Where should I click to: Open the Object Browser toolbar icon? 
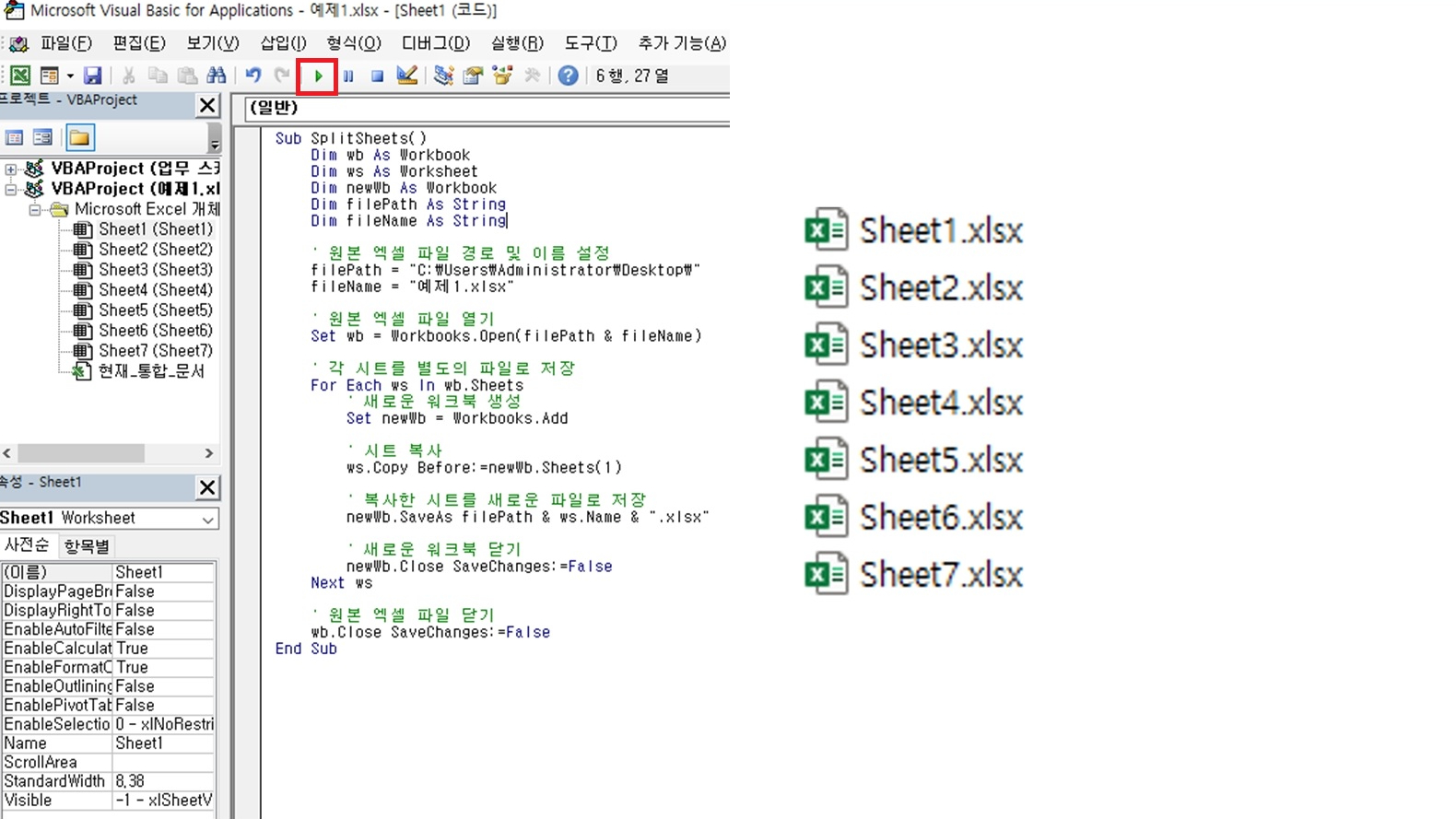tap(502, 76)
